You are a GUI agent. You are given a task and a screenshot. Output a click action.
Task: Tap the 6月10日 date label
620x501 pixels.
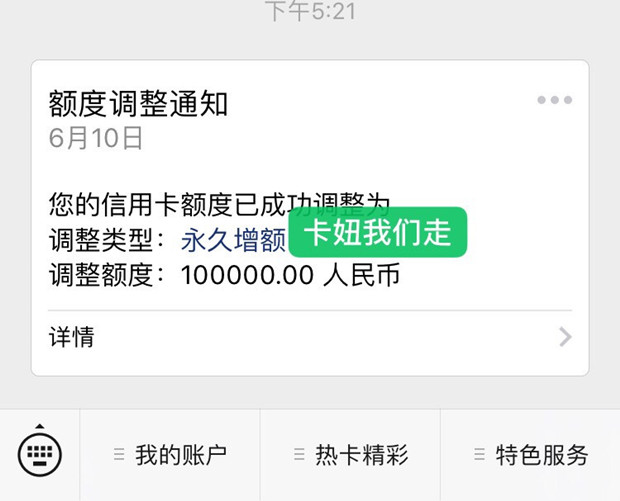point(95,138)
